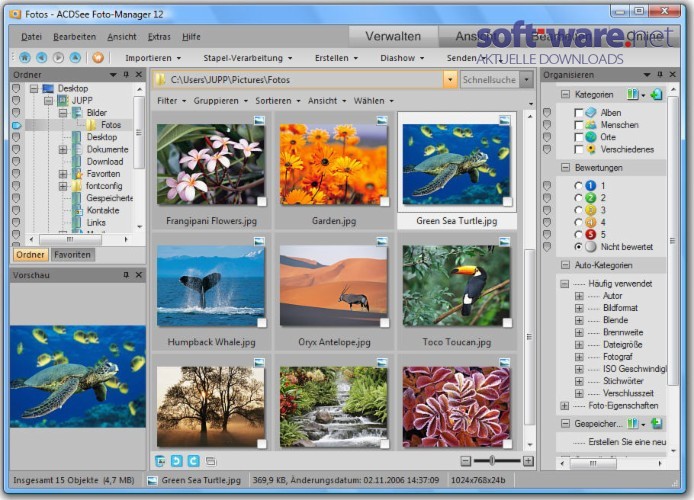The height and width of the screenshot is (500, 694).
Task: Rotate image right with bottom toolbar icon
Action: (x=193, y=461)
